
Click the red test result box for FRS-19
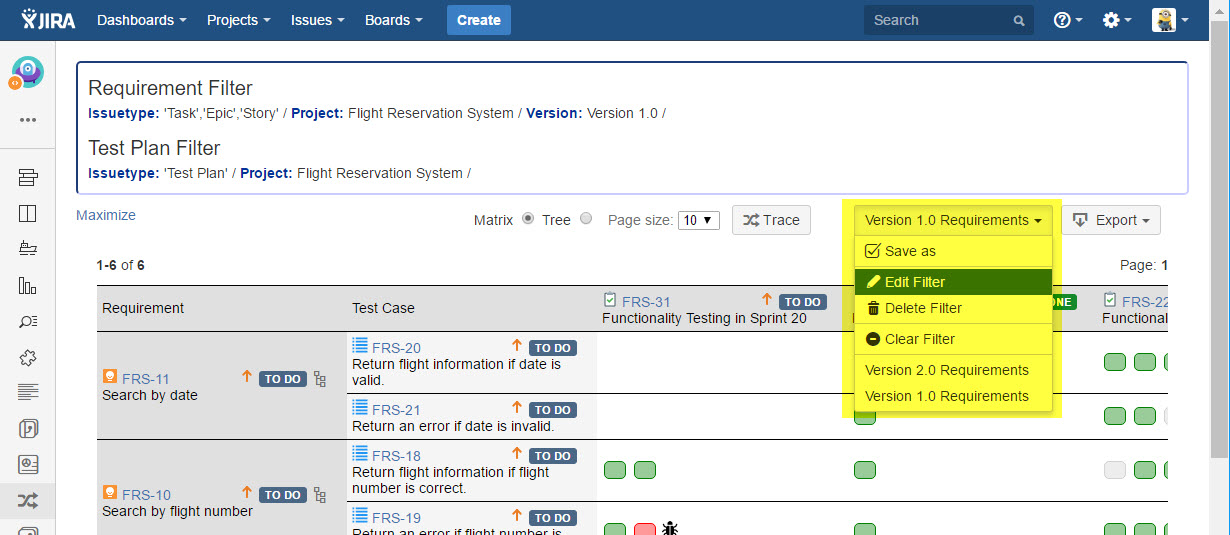click(645, 529)
